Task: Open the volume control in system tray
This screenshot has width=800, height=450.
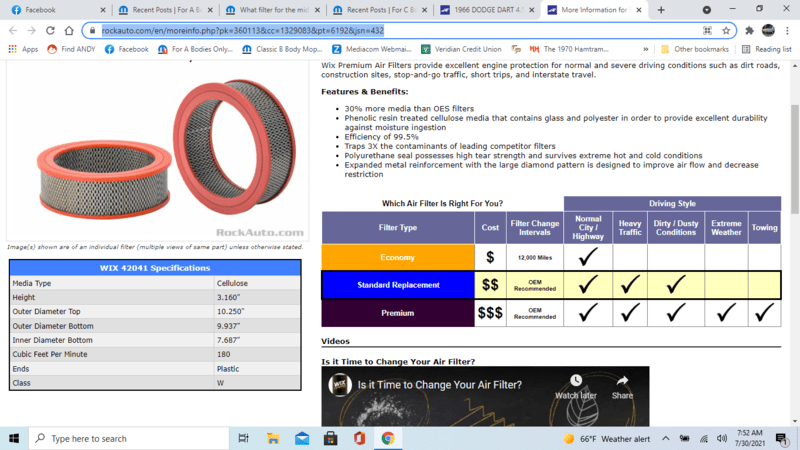Action: 722,438
